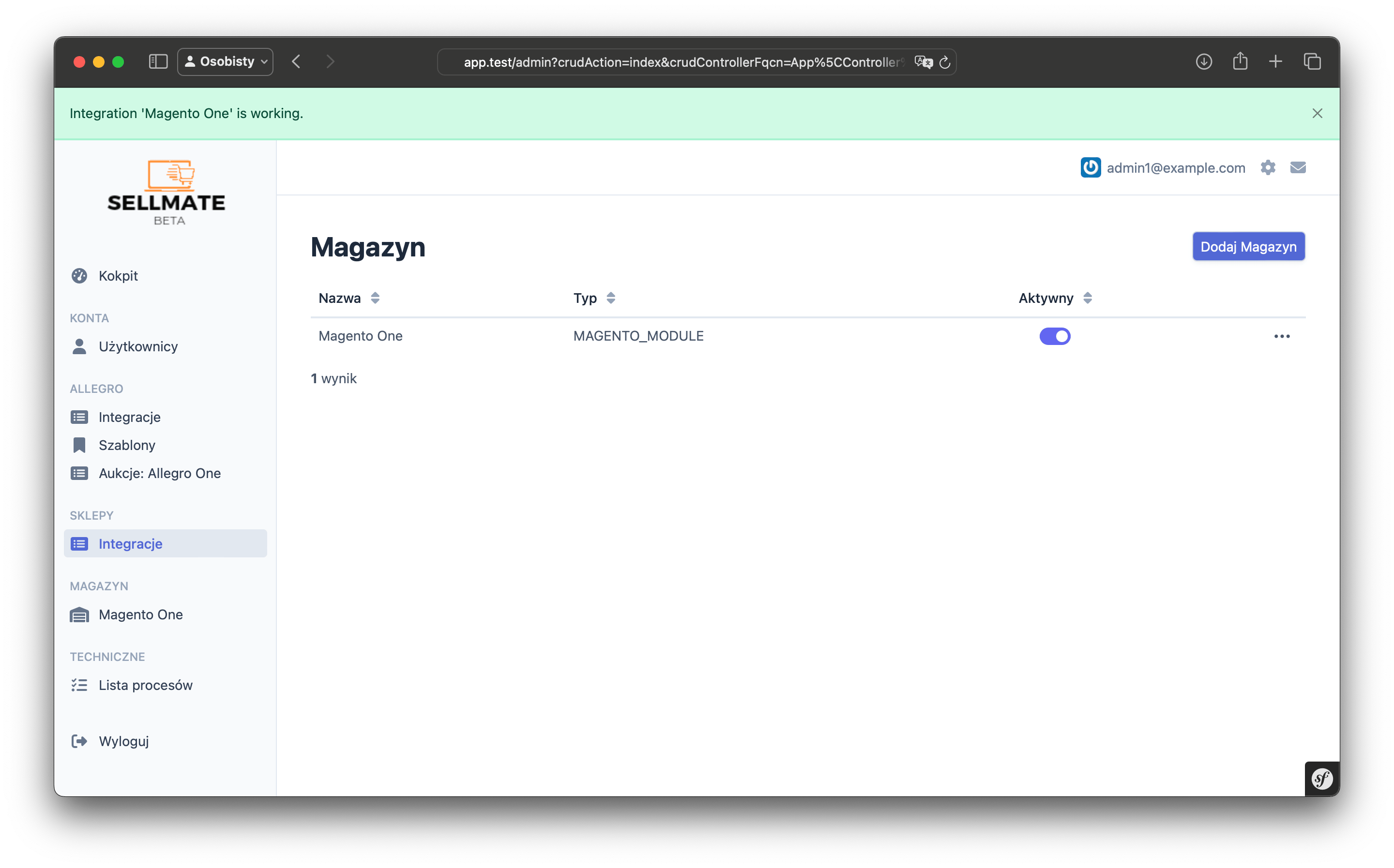
Task: Expand Magento One row options menu
Action: click(1282, 336)
